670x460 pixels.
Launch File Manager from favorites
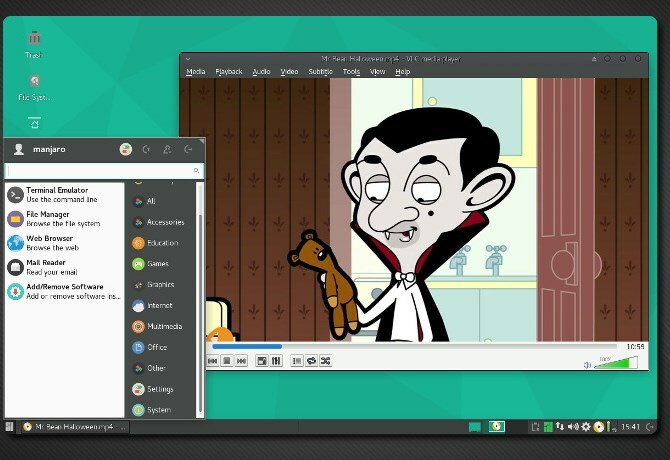[65, 219]
